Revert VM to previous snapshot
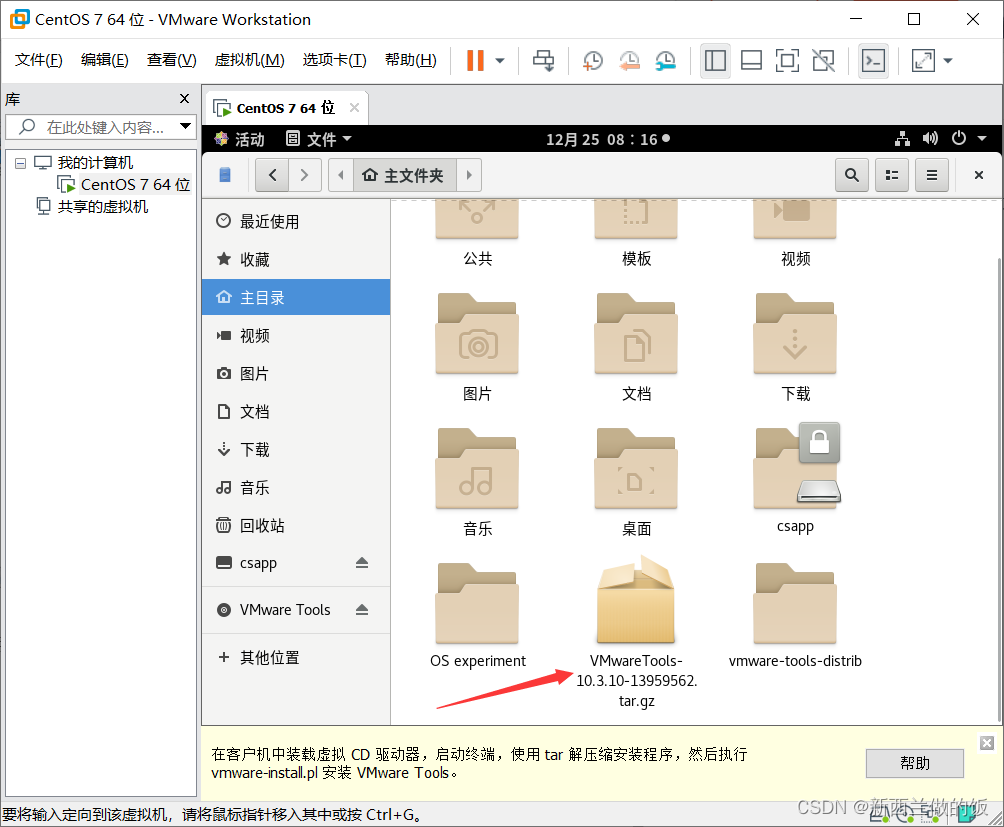1004x827 pixels. (629, 61)
